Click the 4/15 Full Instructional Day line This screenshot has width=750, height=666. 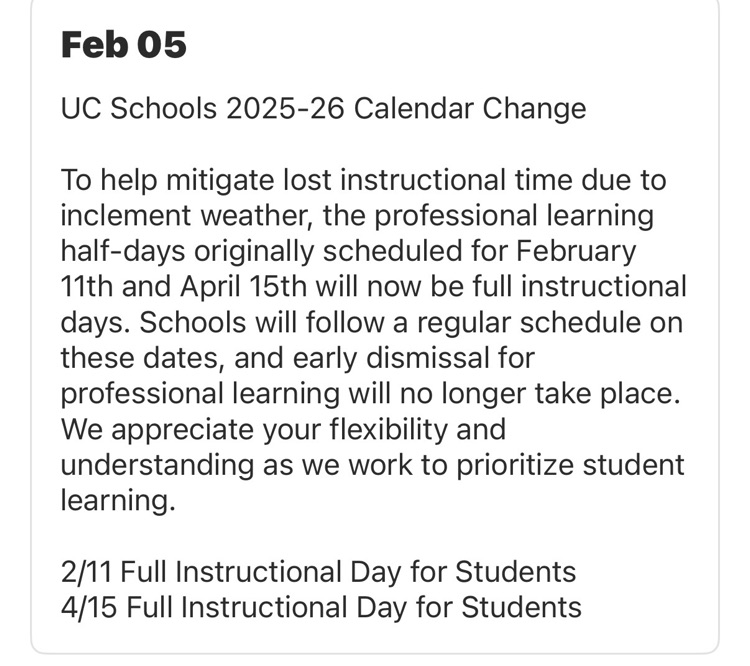click(321, 607)
